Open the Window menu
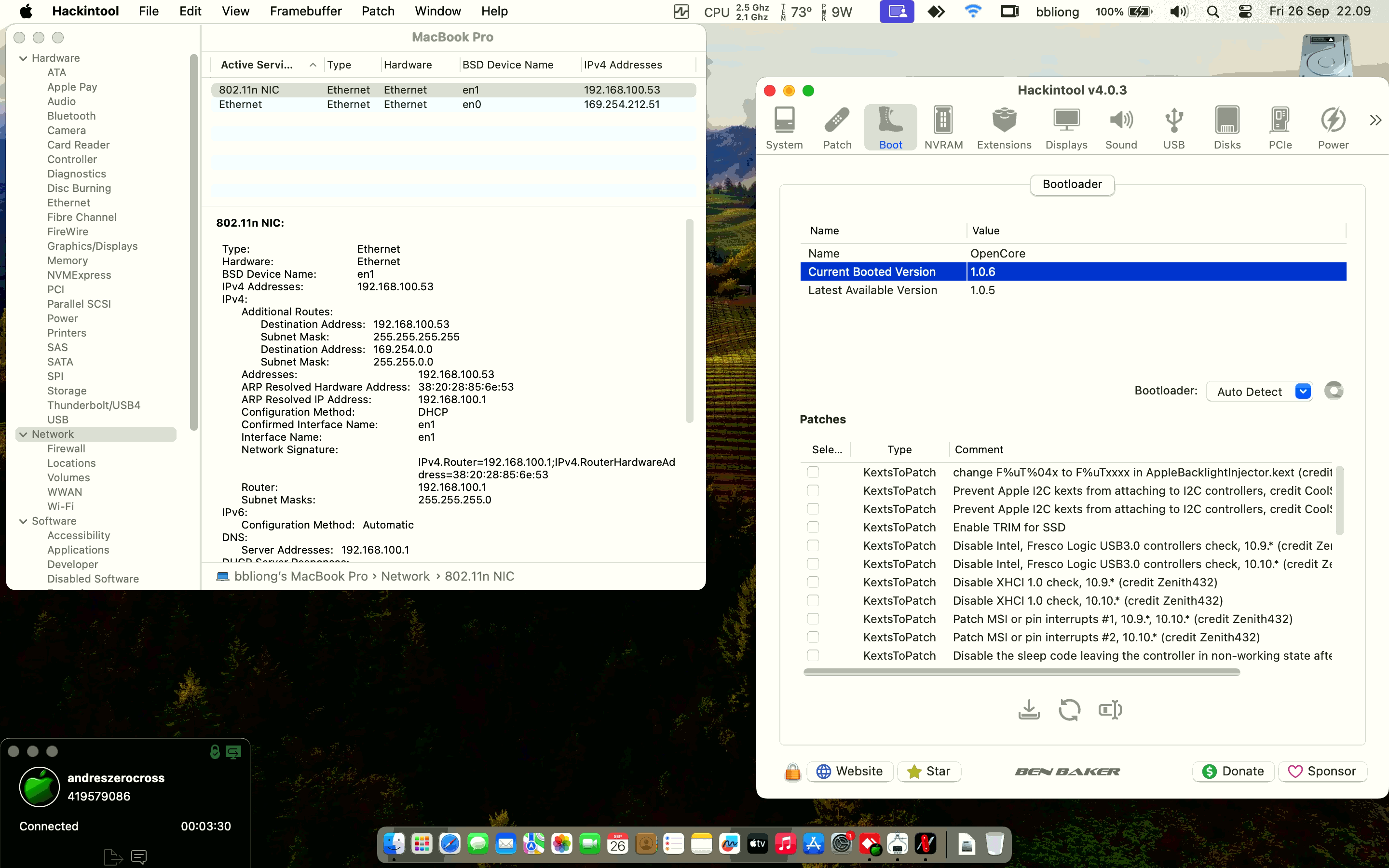Viewport: 1389px width, 868px height. [x=437, y=12]
